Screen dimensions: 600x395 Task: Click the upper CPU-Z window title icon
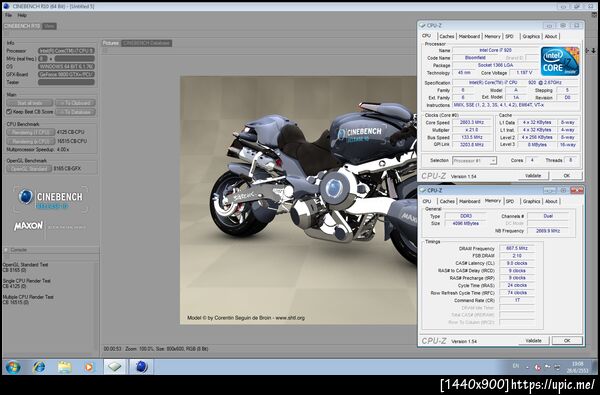[x=422, y=25]
